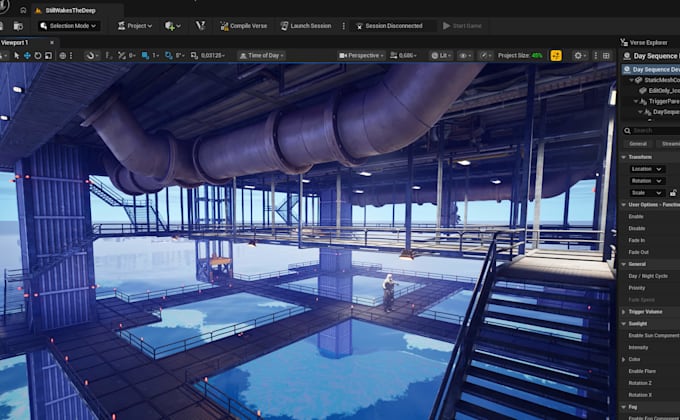Click the Verse Explorer panel icon
This screenshot has width=680, height=420.
click(624, 42)
